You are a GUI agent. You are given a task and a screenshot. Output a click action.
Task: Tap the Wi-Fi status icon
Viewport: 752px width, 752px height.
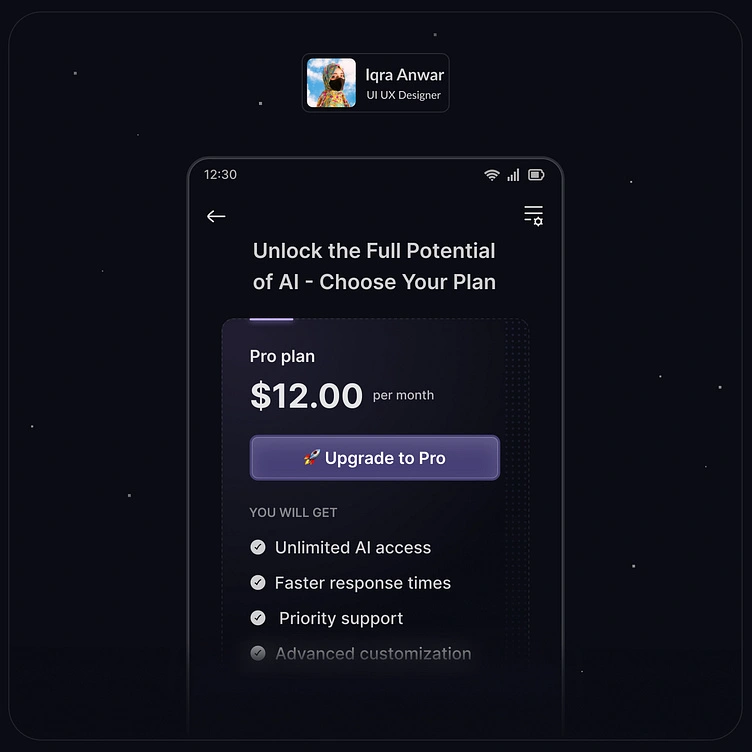pyautogui.click(x=492, y=175)
